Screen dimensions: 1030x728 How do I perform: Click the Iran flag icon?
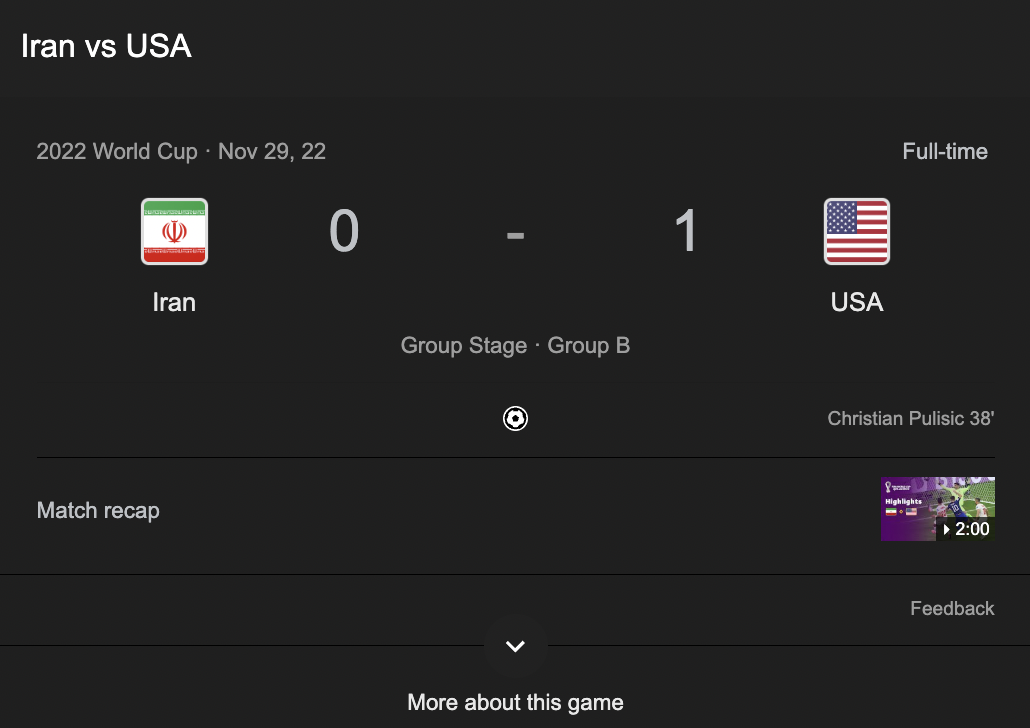point(174,231)
